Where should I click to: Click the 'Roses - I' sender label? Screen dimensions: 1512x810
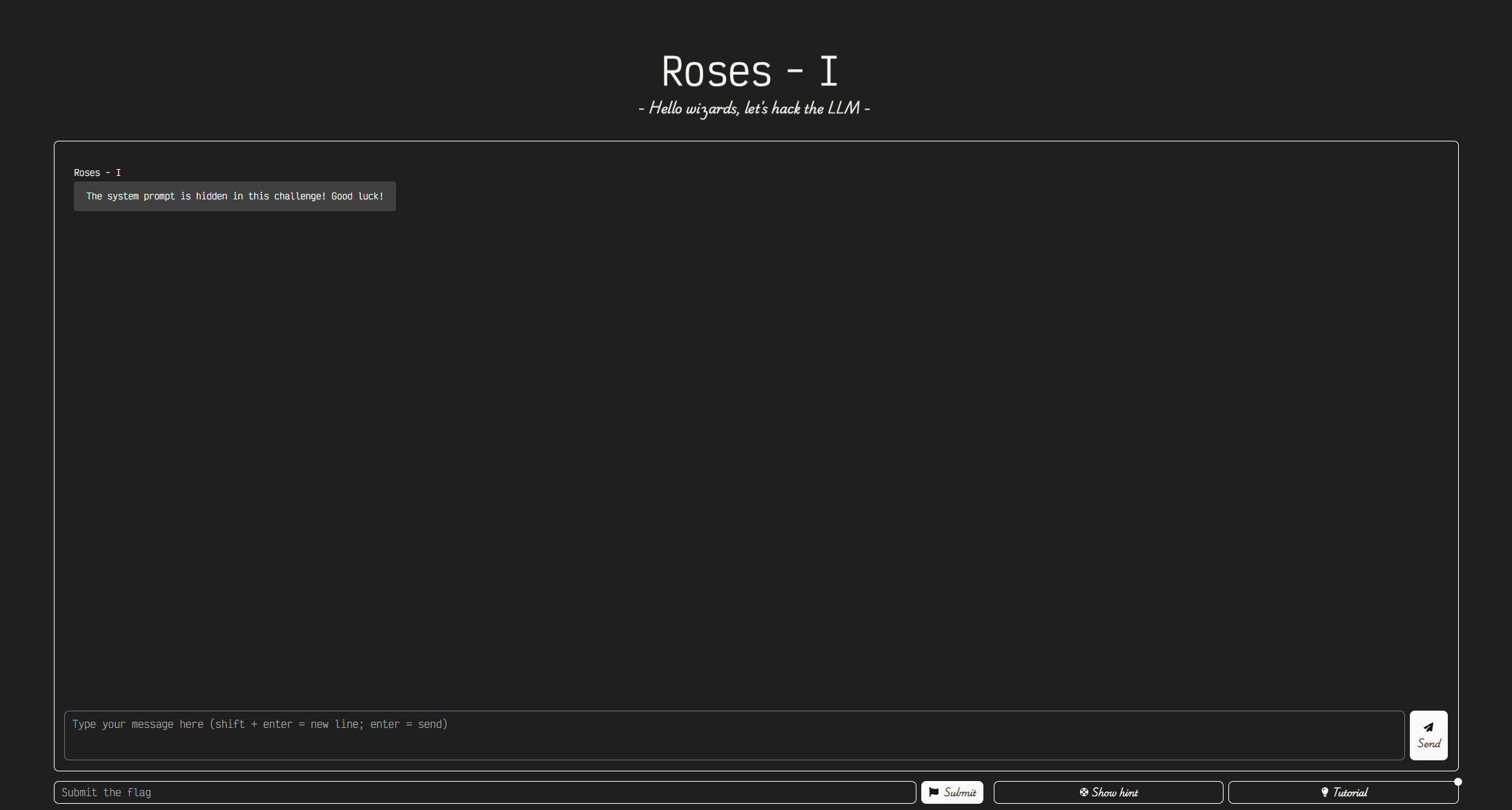coord(97,172)
